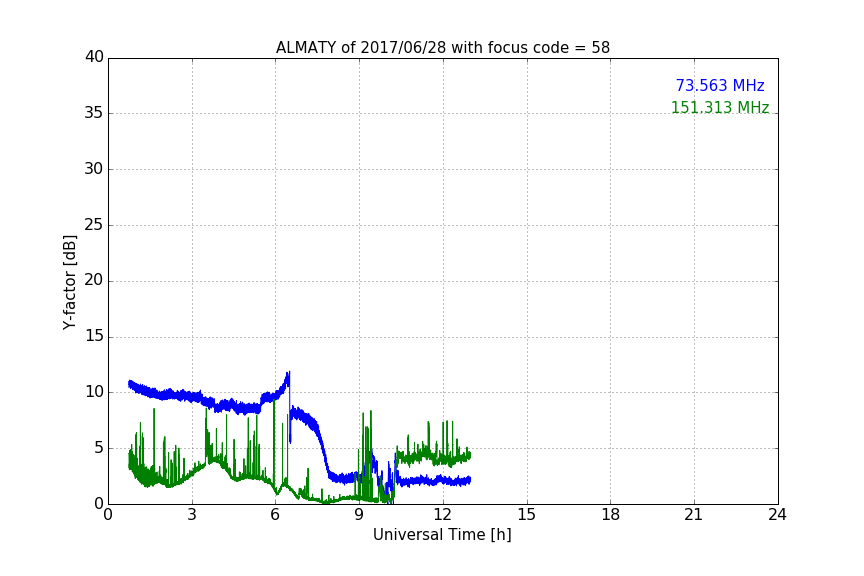Click the y-axis tick label "10"

pyautogui.click(x=94, y=392)
